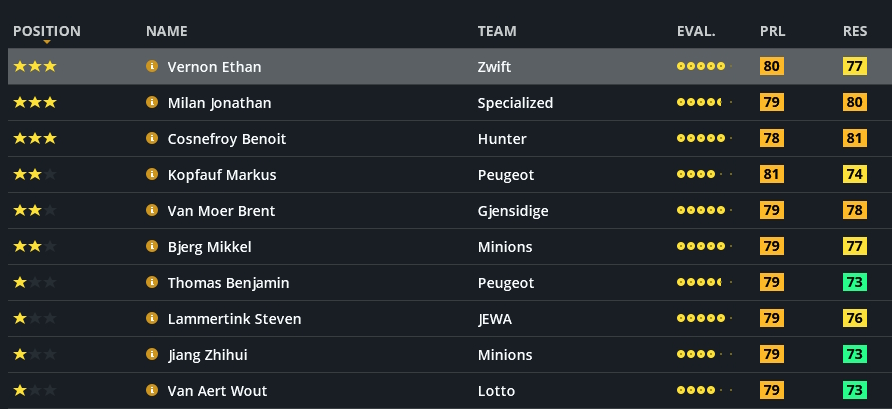The height and width of the screenshot is (409, 892).
Task: Click info icon next to Van Aert Wout
Action: click(152, 391)
